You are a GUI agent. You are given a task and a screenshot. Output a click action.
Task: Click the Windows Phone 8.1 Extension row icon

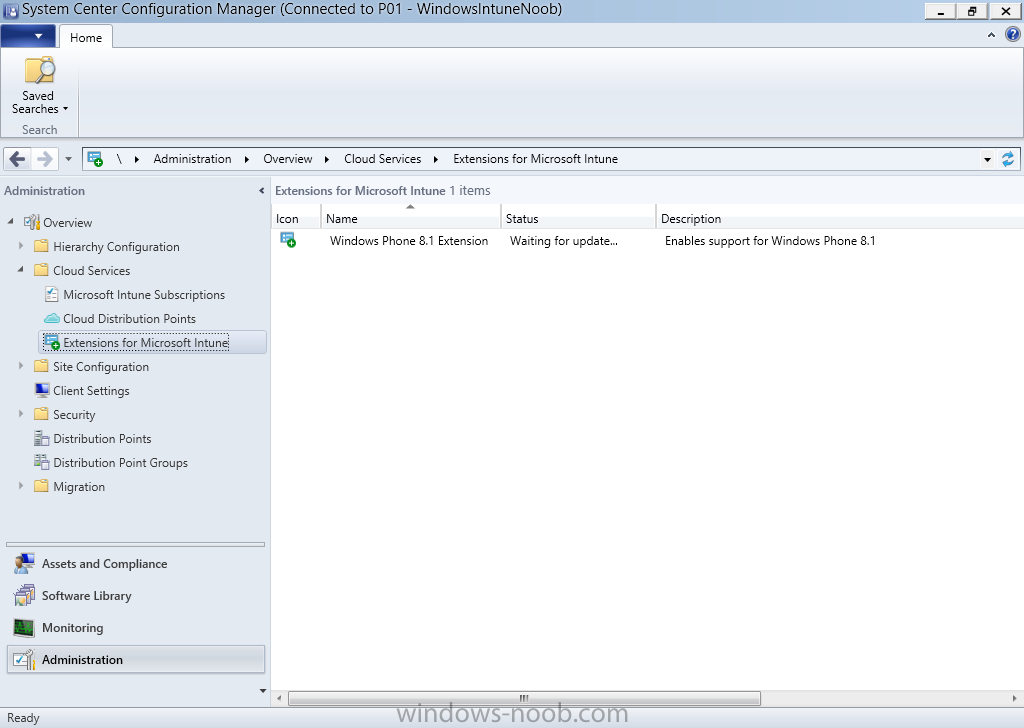point(288,240)
